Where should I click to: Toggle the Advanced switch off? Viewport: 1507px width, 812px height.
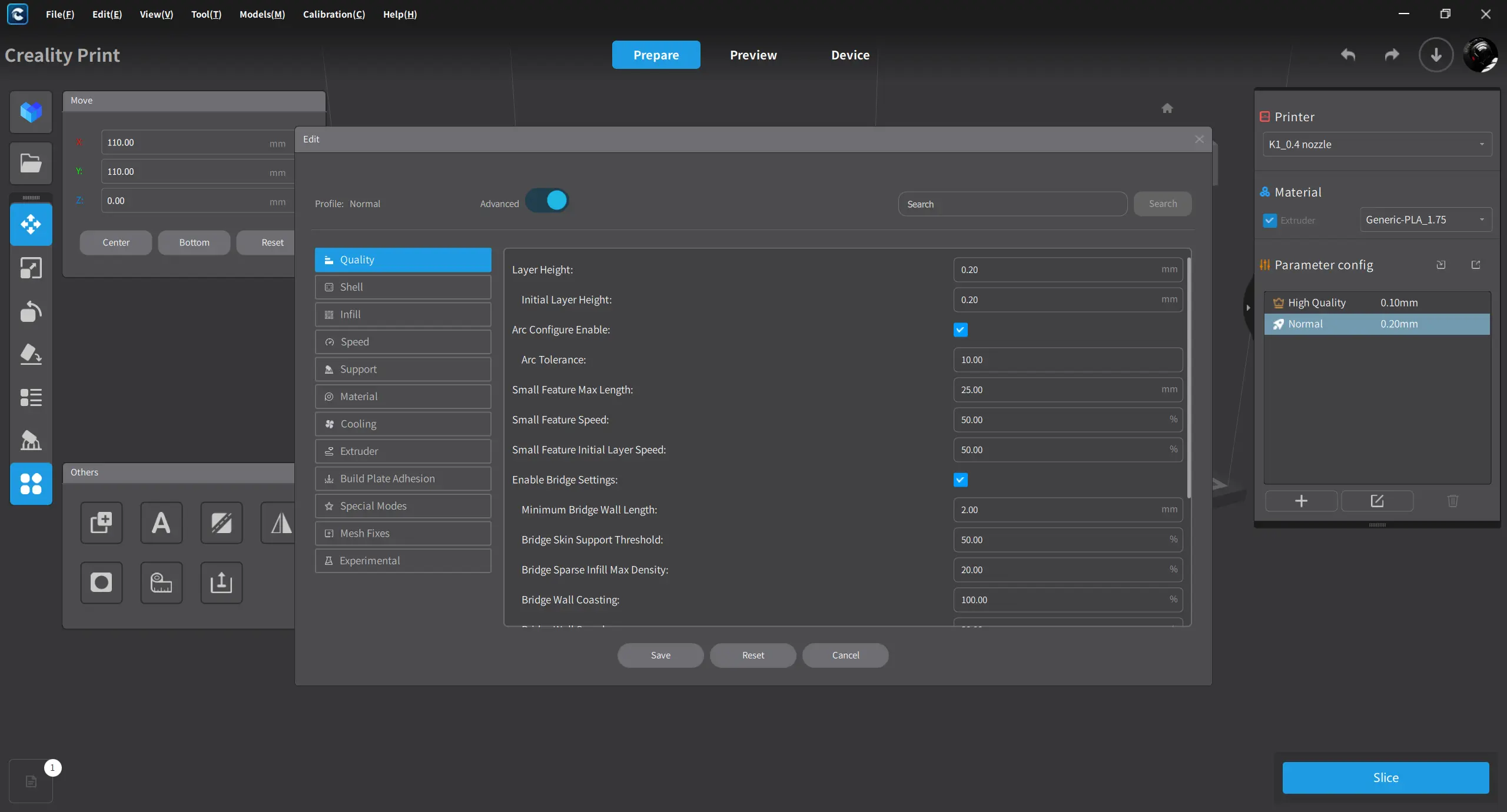(547, 201)
